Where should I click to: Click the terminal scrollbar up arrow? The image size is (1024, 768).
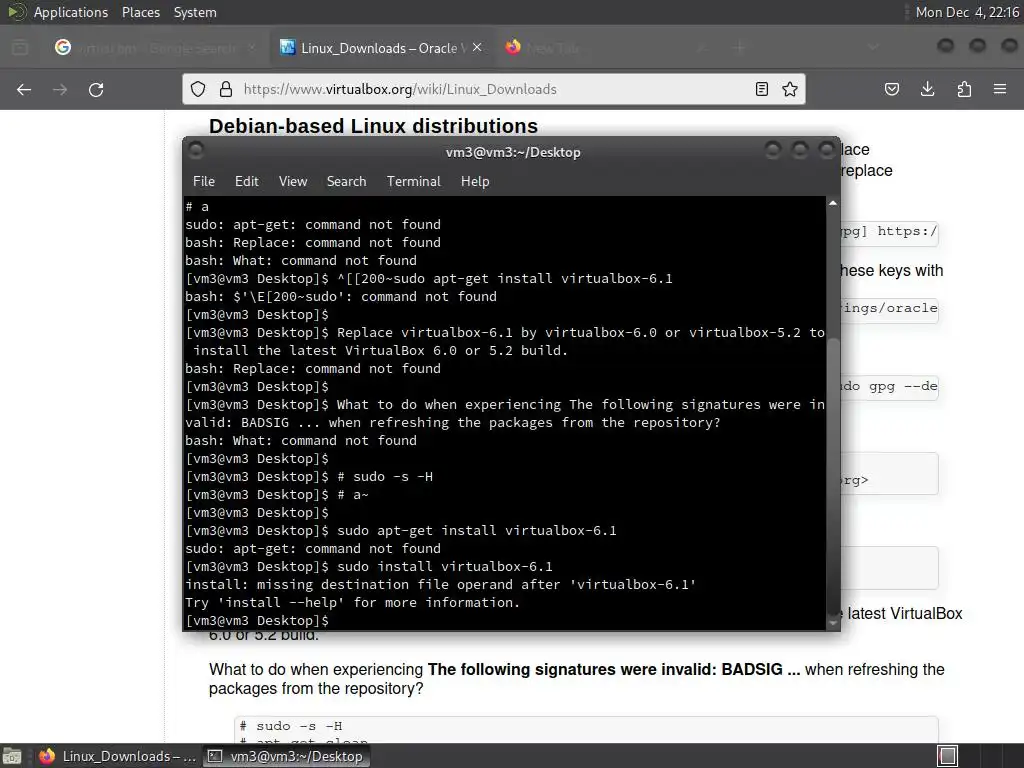[x=833, y=204]
